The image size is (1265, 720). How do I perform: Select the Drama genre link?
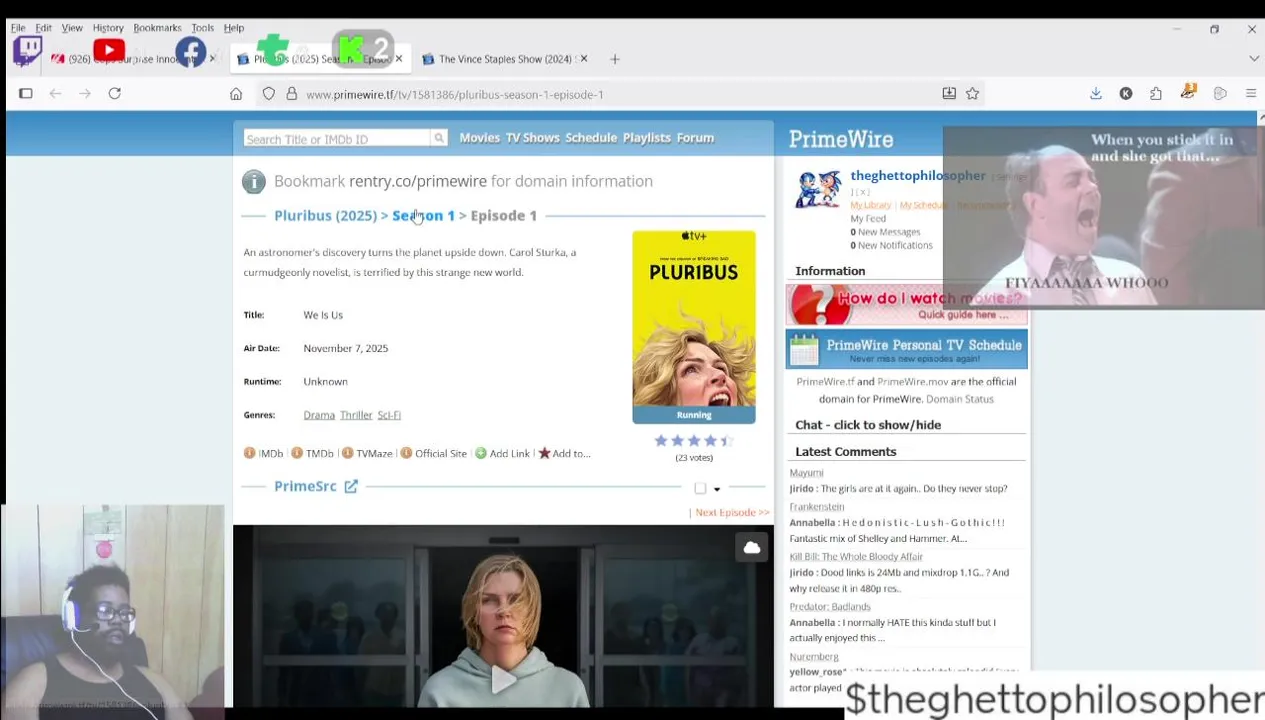point(319,415)
